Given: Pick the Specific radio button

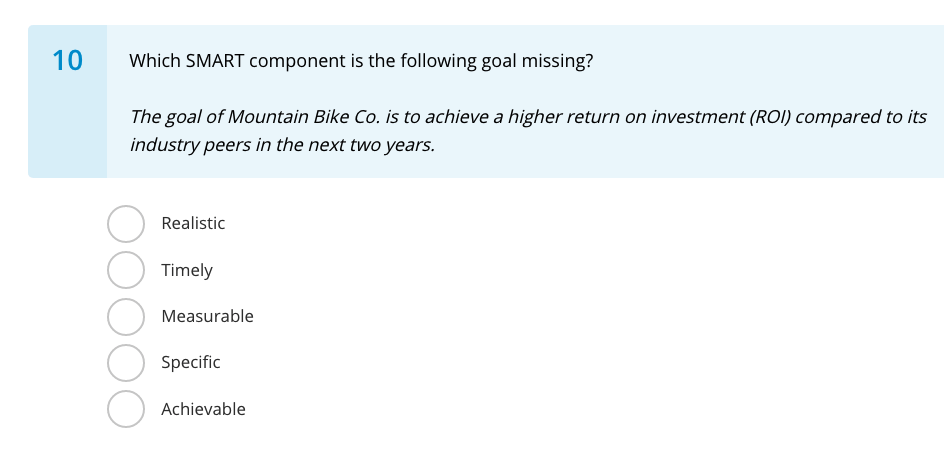Looking at the screenshot, I should 125,363.
